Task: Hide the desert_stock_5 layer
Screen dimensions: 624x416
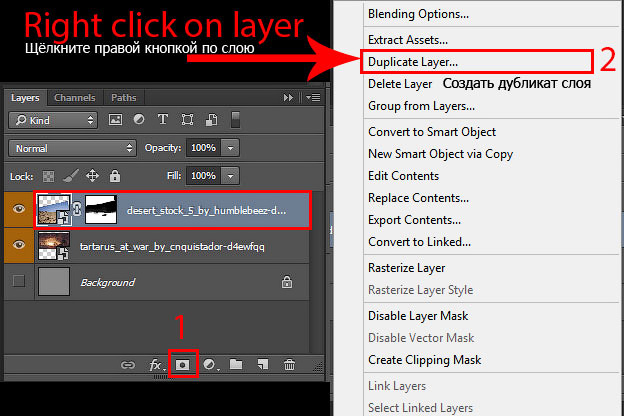Action: (x=19, y=209)
